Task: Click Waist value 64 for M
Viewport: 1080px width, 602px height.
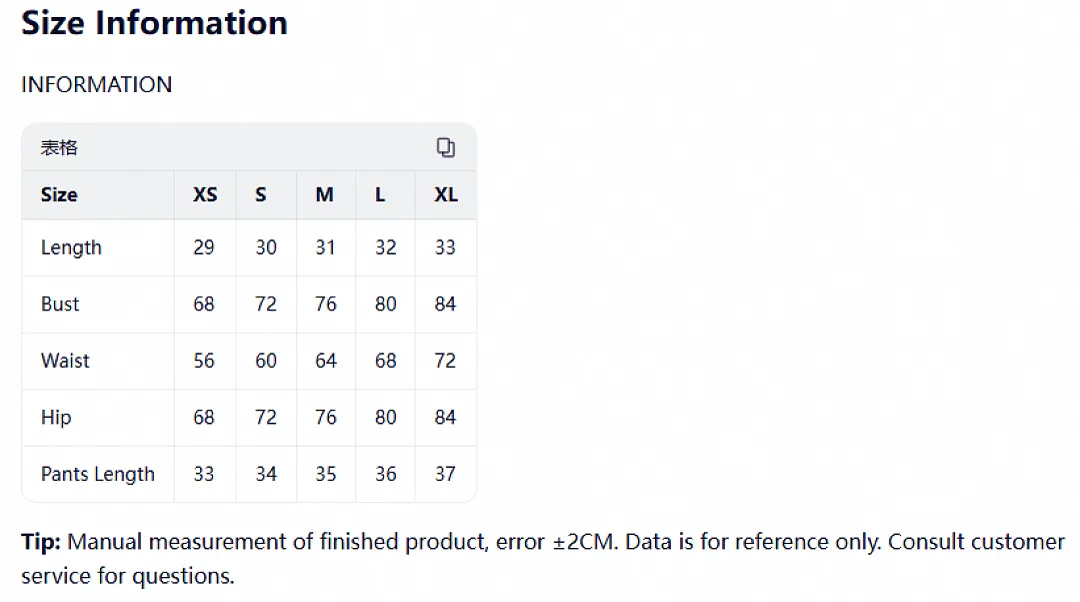Action: (326, 360)
